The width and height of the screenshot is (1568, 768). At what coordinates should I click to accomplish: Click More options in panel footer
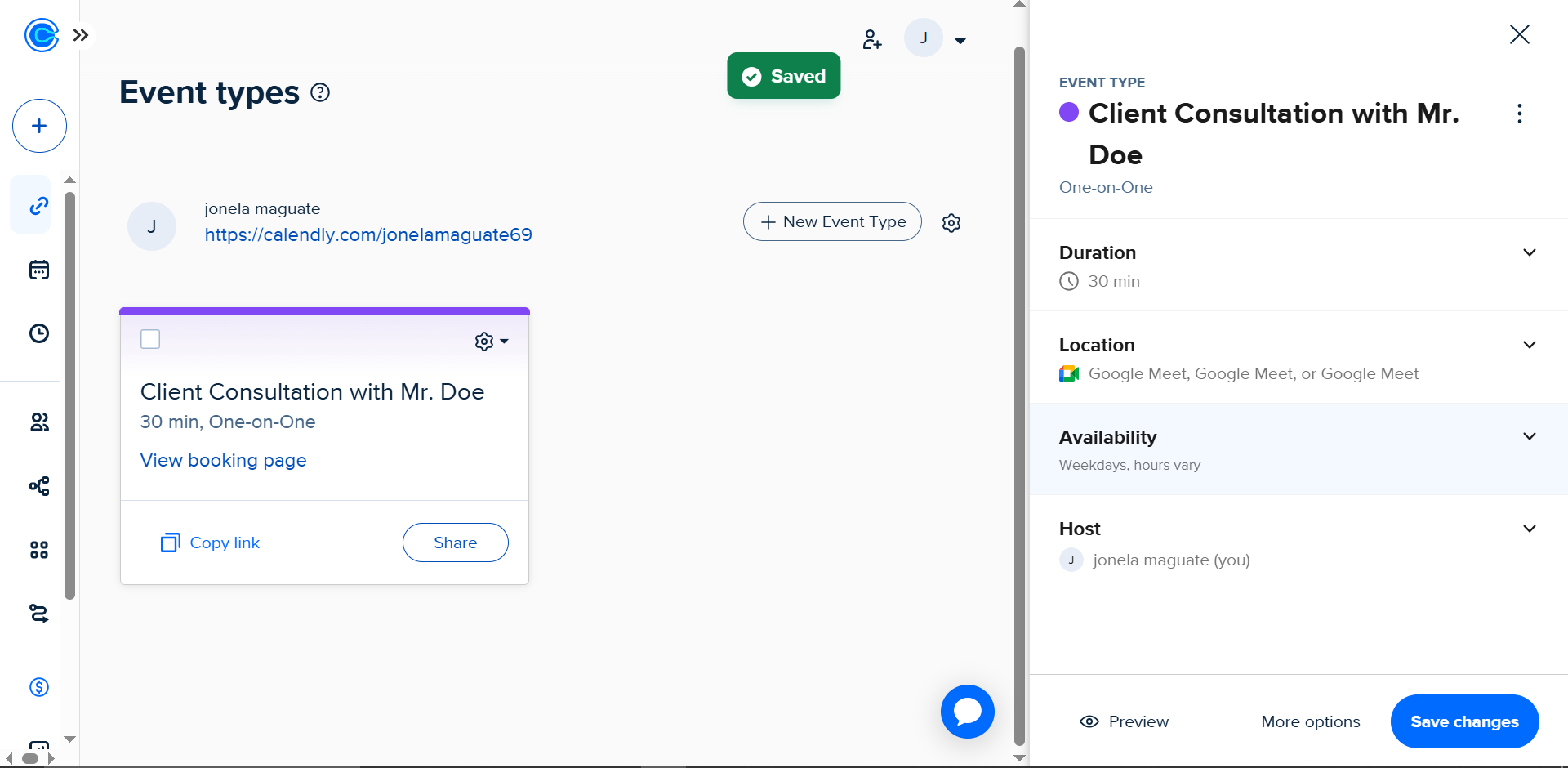tap(1310, 721)
